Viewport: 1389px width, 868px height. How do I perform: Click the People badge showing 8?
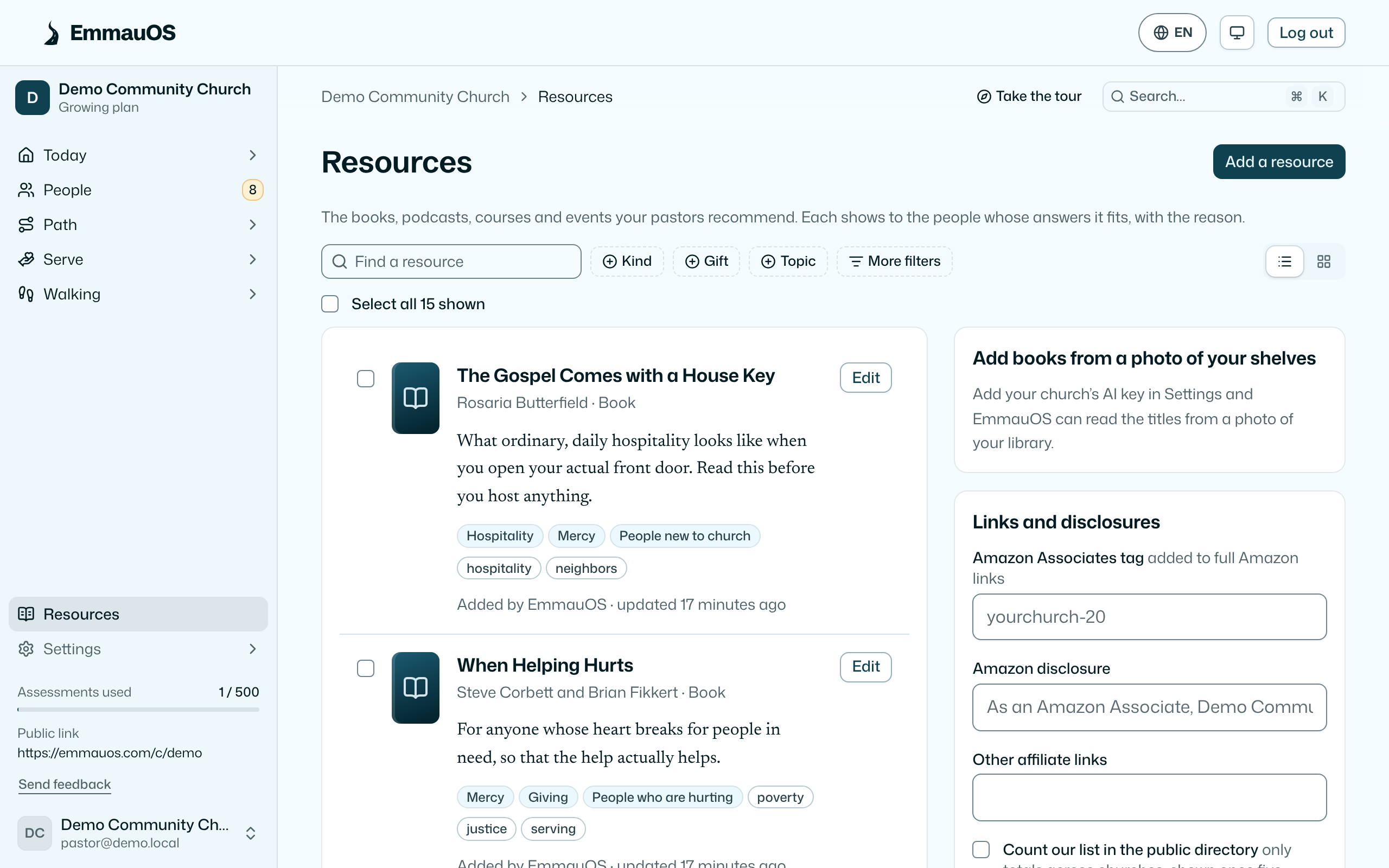click(252, 190)
